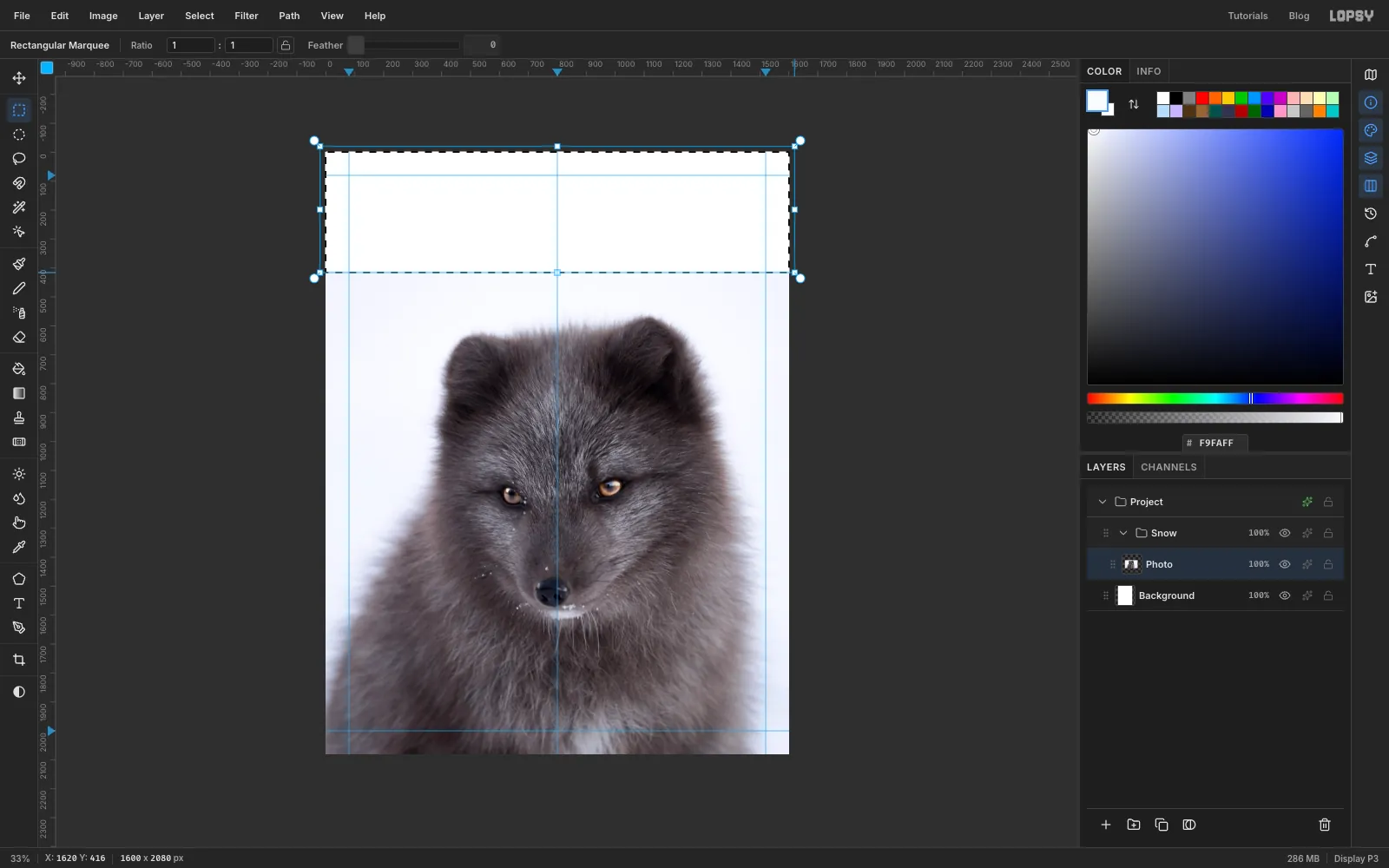Switch to the Channels tab
The width and height of the screenshot is (1389, 868).
point(1168,467)
